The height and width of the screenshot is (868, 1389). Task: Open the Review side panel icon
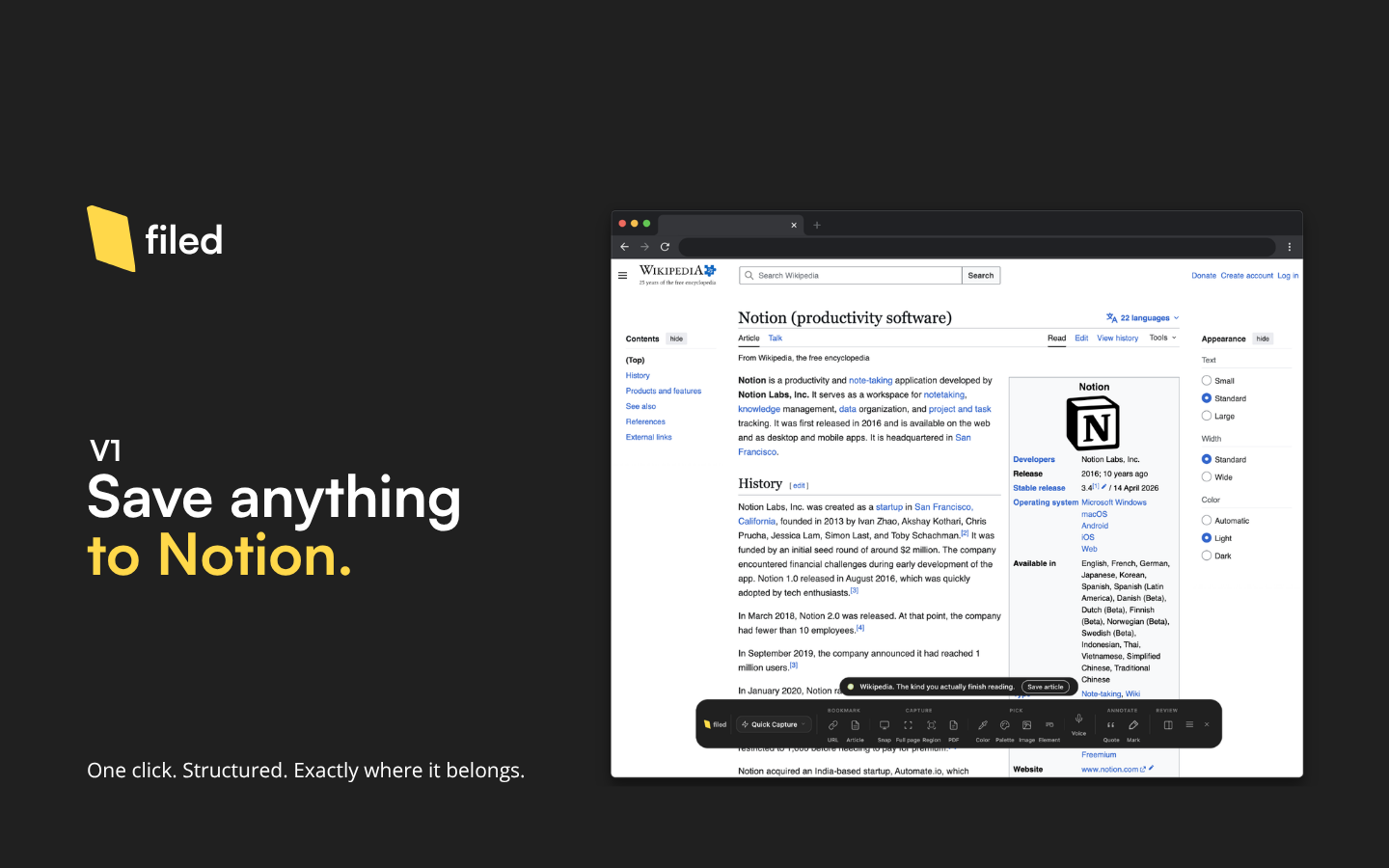pyautogui.click(x=1168, y=725)
